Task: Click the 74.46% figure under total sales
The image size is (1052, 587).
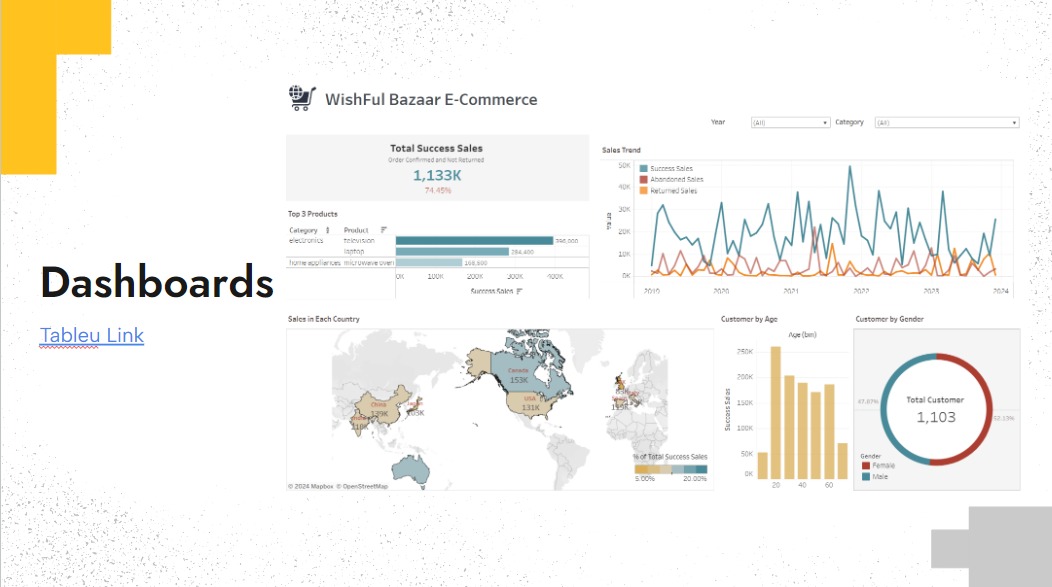Action: point(437,191)
